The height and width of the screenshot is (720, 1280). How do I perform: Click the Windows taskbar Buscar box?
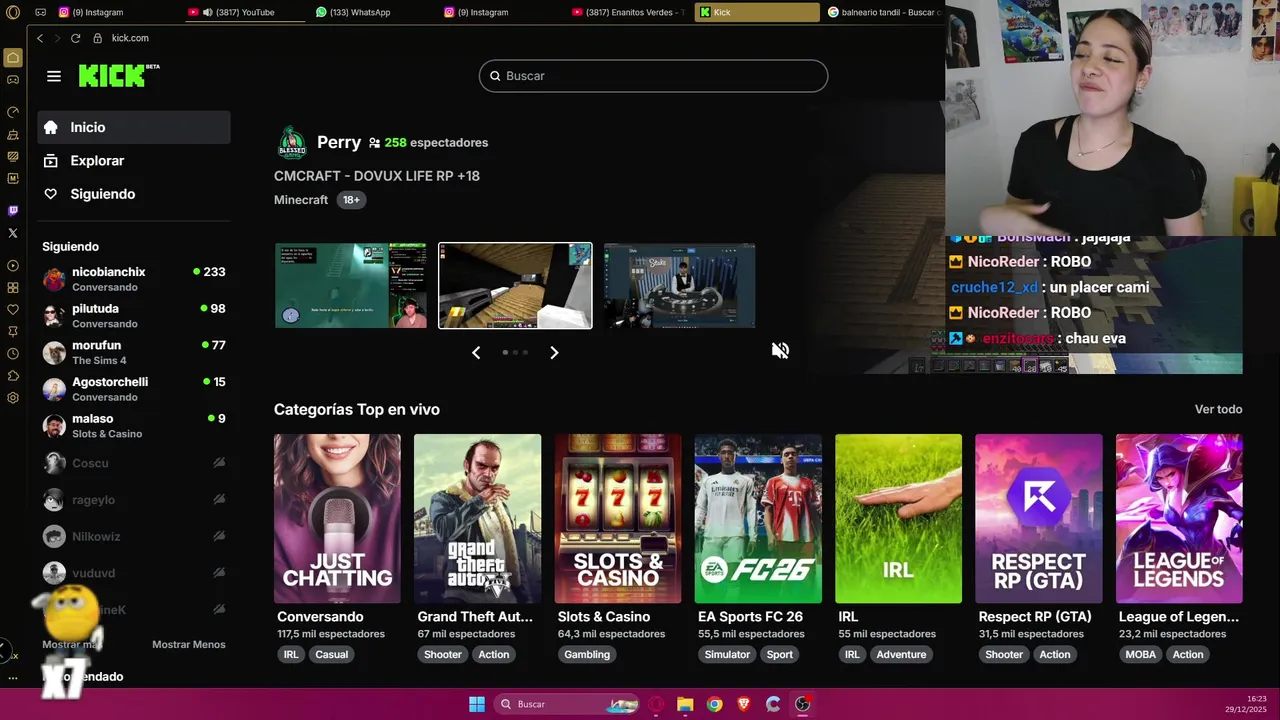click(x=567, y=704)
